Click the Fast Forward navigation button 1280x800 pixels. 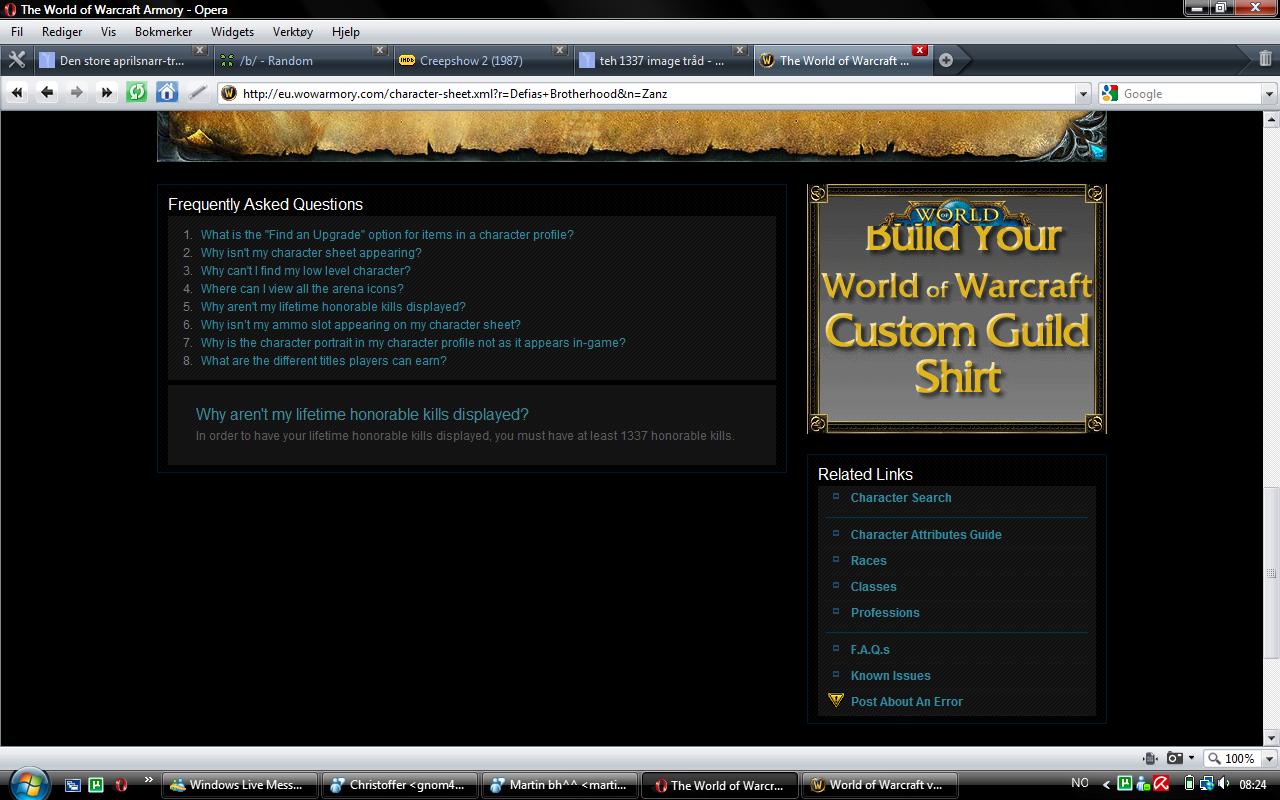[107, 93]
